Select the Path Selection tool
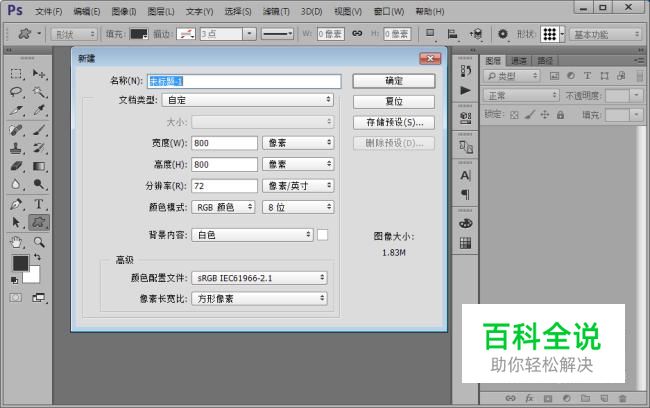This screenshot has height=408, width=650. pos(17,222)
